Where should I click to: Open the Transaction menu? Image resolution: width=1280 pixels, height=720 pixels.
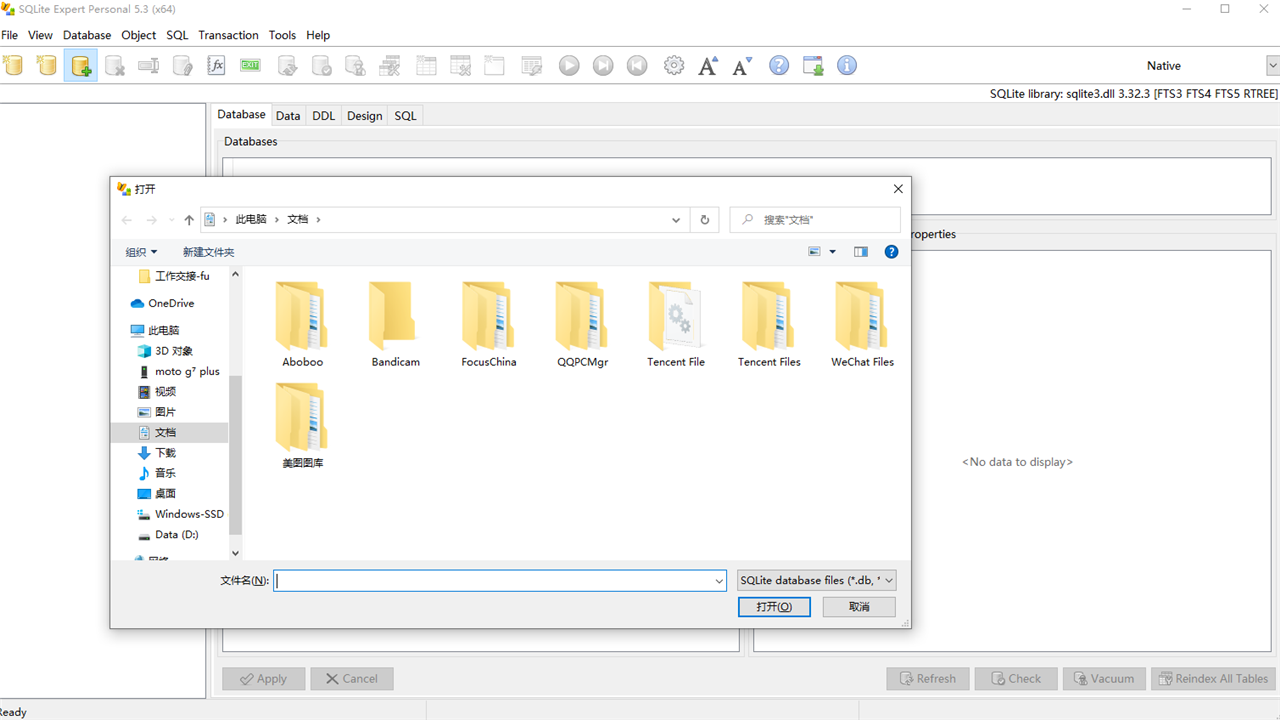(228, 35)
